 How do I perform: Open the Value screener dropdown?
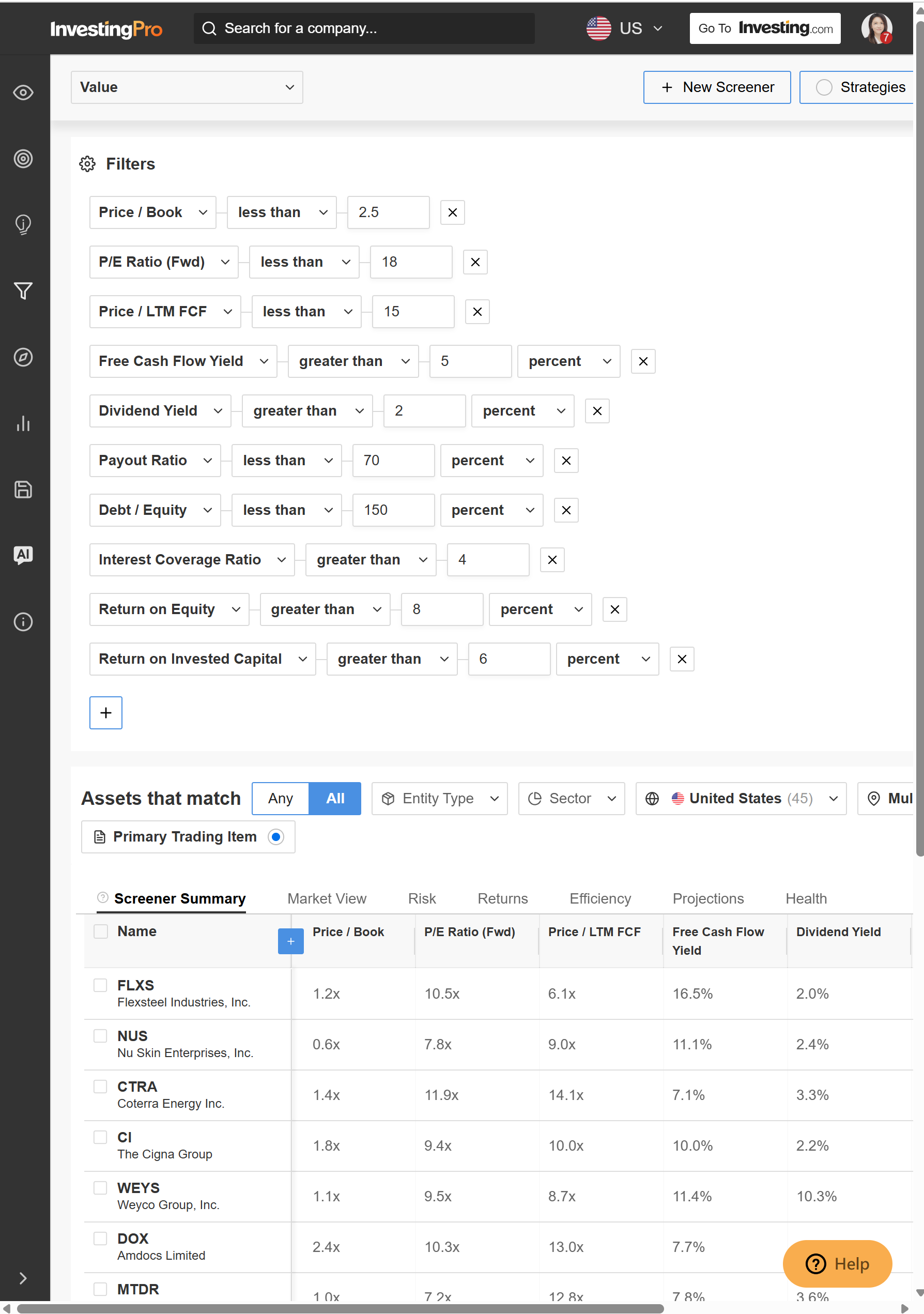[x=187, y=87]
